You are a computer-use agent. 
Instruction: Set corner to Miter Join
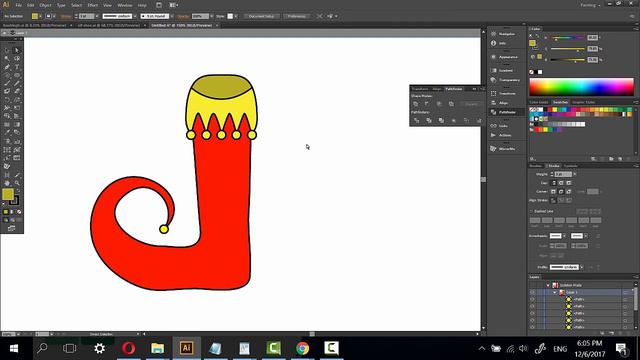pos(553,191)
